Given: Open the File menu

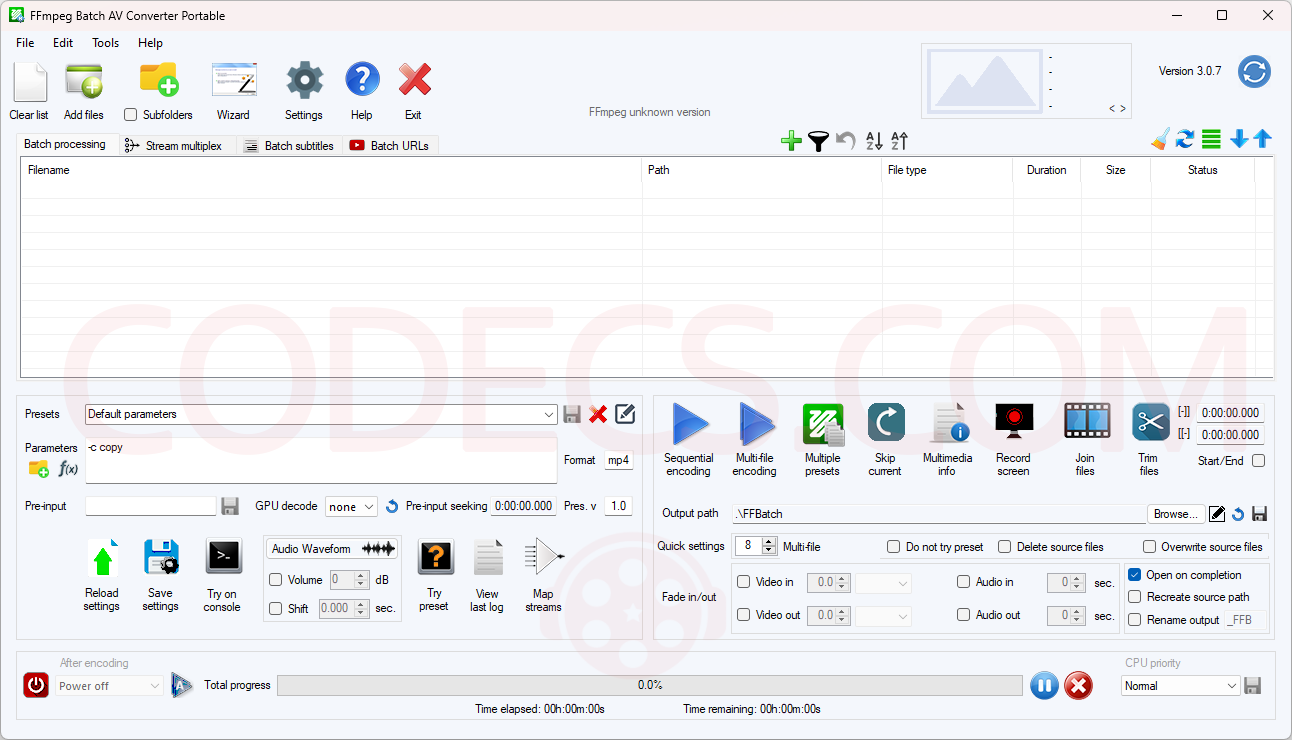Looking at the screenshot, I should (x=25, y=43).
